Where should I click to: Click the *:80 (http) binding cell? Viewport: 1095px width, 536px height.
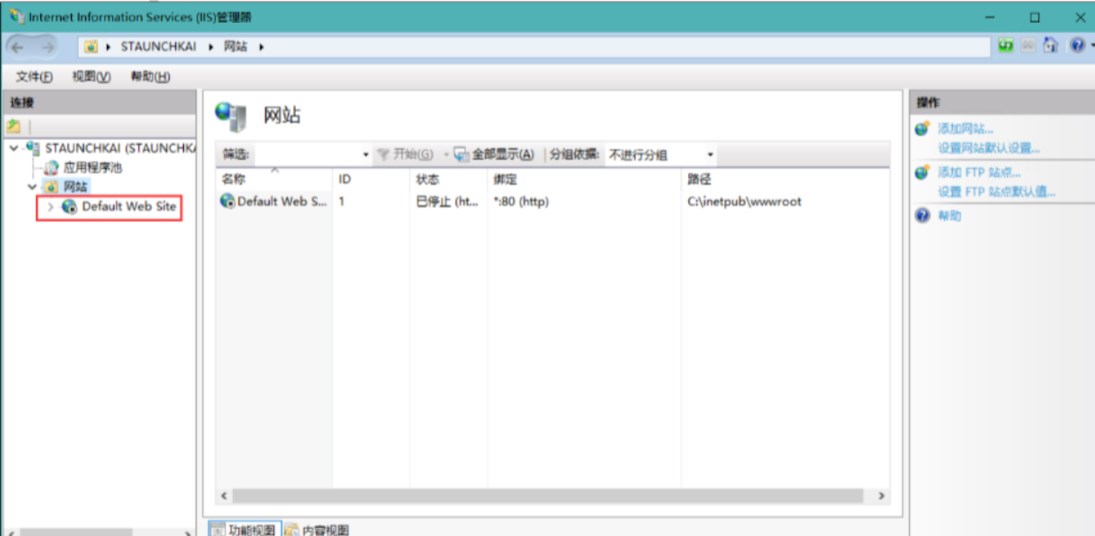520,202
